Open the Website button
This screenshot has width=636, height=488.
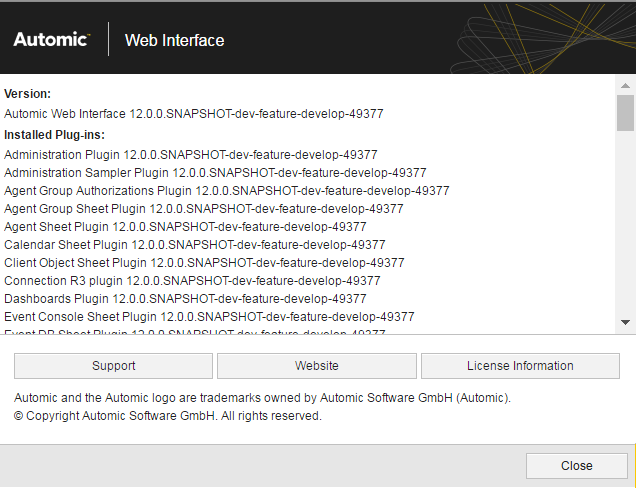[x=317, y=366]
